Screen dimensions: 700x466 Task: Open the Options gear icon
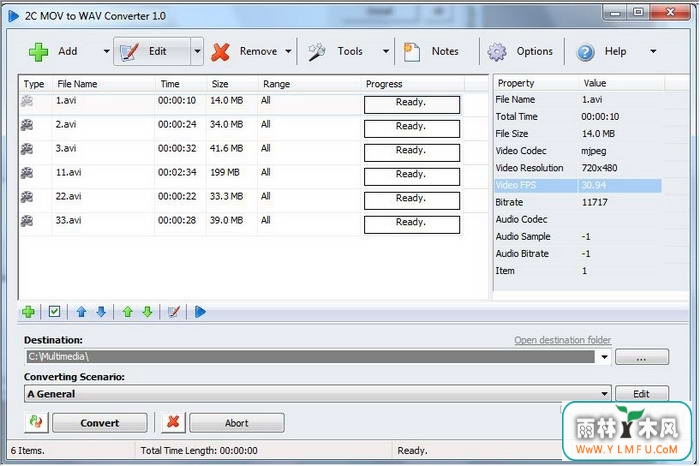(x=497, y=52)
